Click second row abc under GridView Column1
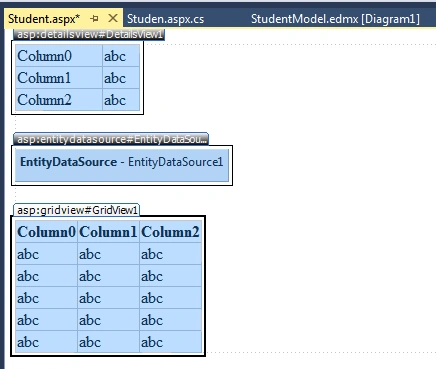 point(108,276)
